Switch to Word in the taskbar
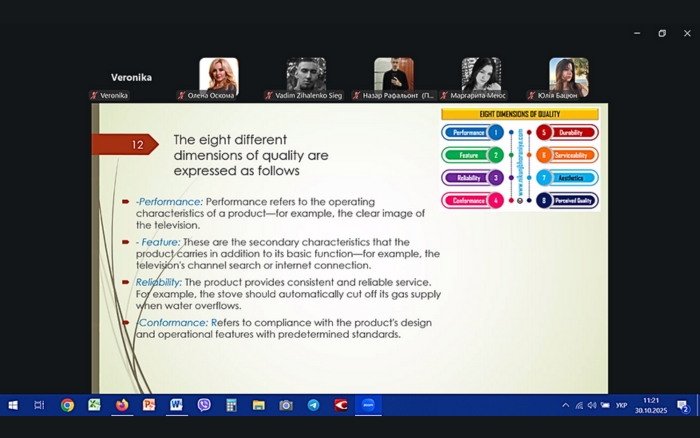 [x=177, y=405]
